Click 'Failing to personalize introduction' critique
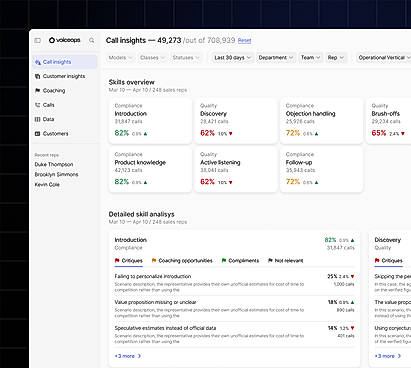 [x=153, y=276]
